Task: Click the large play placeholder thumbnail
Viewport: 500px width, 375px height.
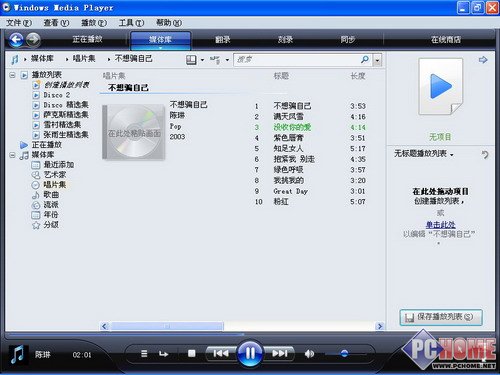Action: (x=441, y=87)
